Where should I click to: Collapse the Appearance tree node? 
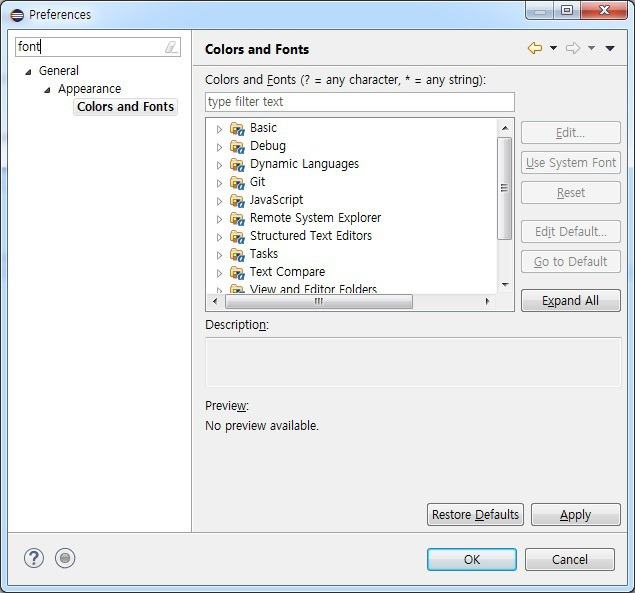pyautogui.click(x=47, y=90)
